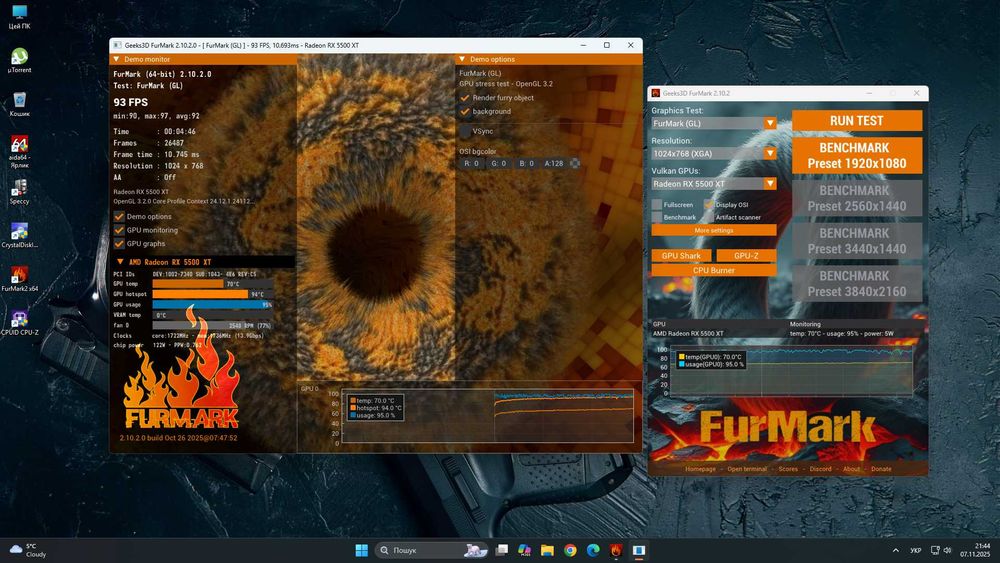
Task: Toggle the Display OSI checkbox
Action: pyautogui.click(x=709, y=205)
